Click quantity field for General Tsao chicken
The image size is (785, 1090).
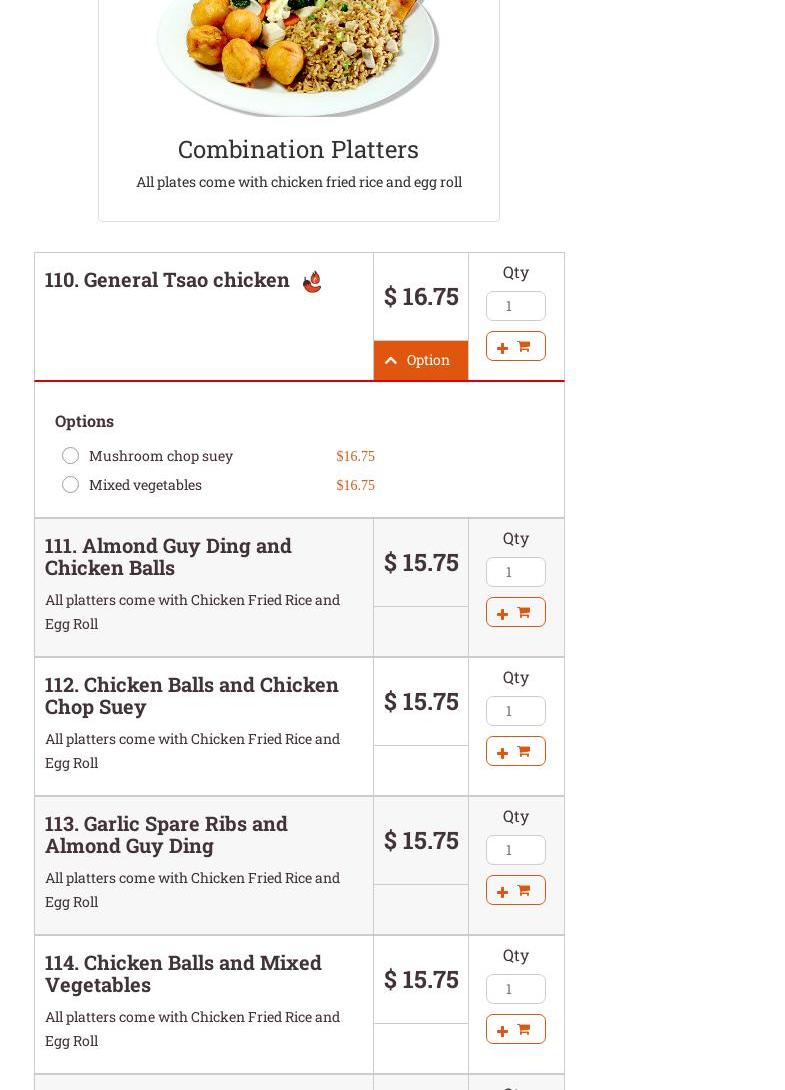[515, 306]
